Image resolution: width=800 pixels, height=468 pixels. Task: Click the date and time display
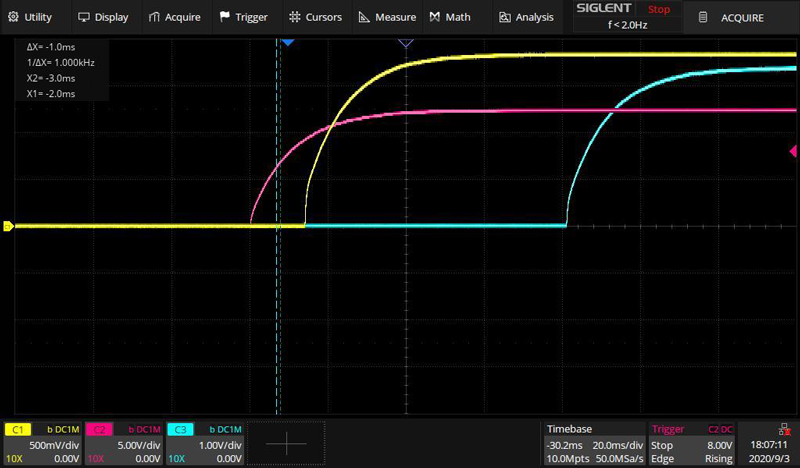click(x=772, y=451)
